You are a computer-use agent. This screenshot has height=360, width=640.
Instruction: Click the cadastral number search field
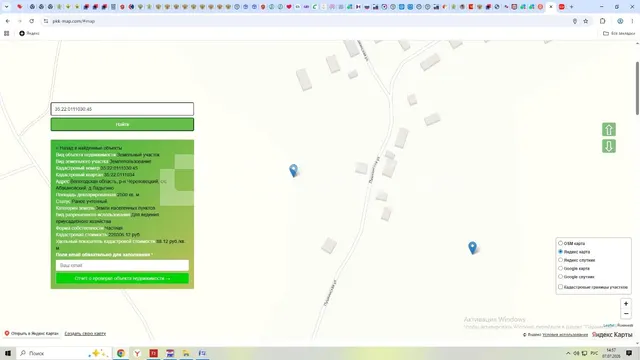pyautogui.click(x=122, y=109)
